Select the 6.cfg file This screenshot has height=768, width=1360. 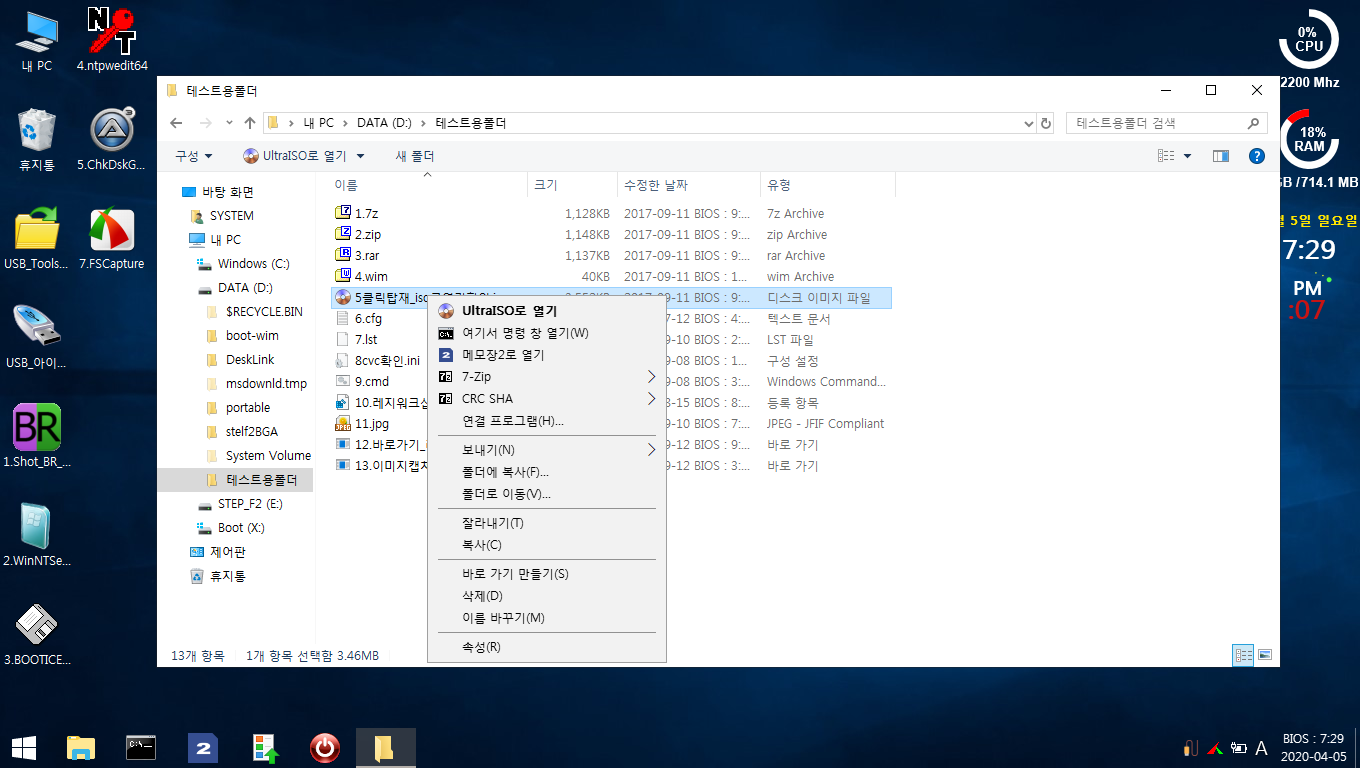pos(368,318)
